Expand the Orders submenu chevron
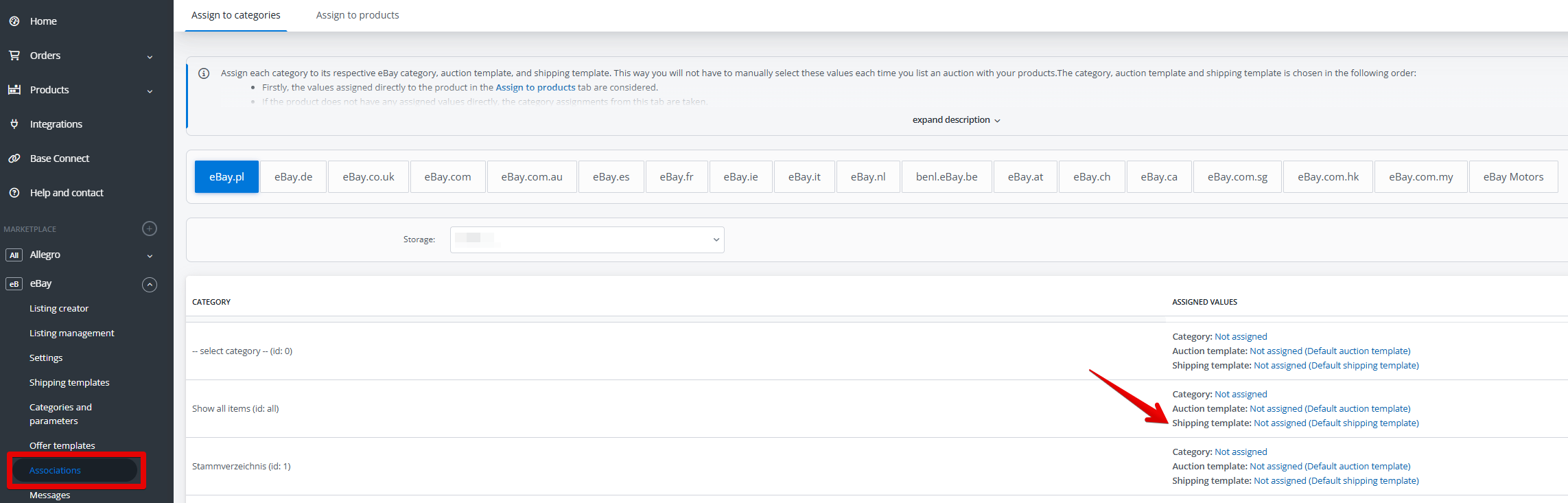Viewport: 1568px width, 503px height. pos(150,57)
